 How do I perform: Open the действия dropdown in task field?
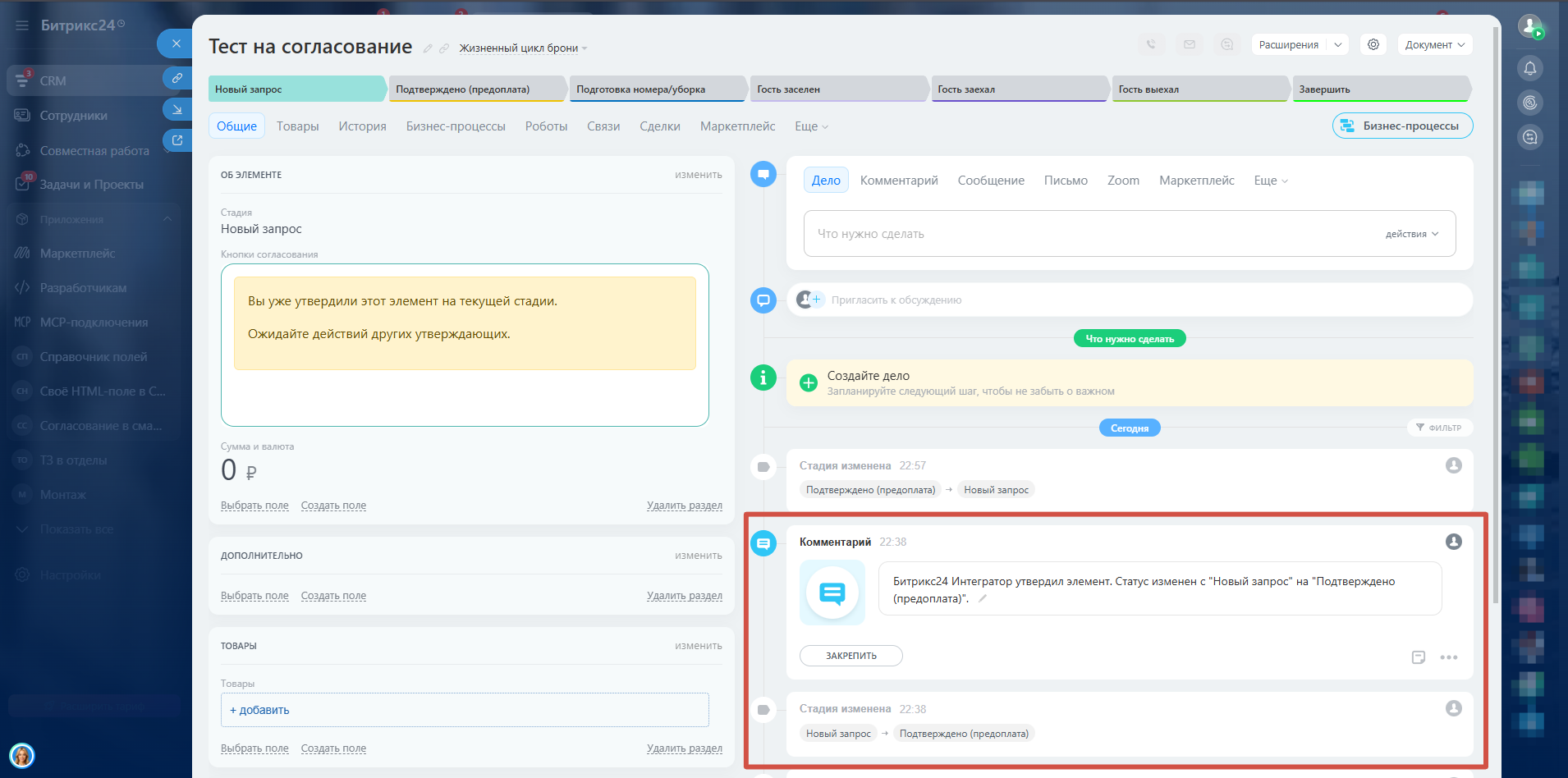coord(1411,234)
